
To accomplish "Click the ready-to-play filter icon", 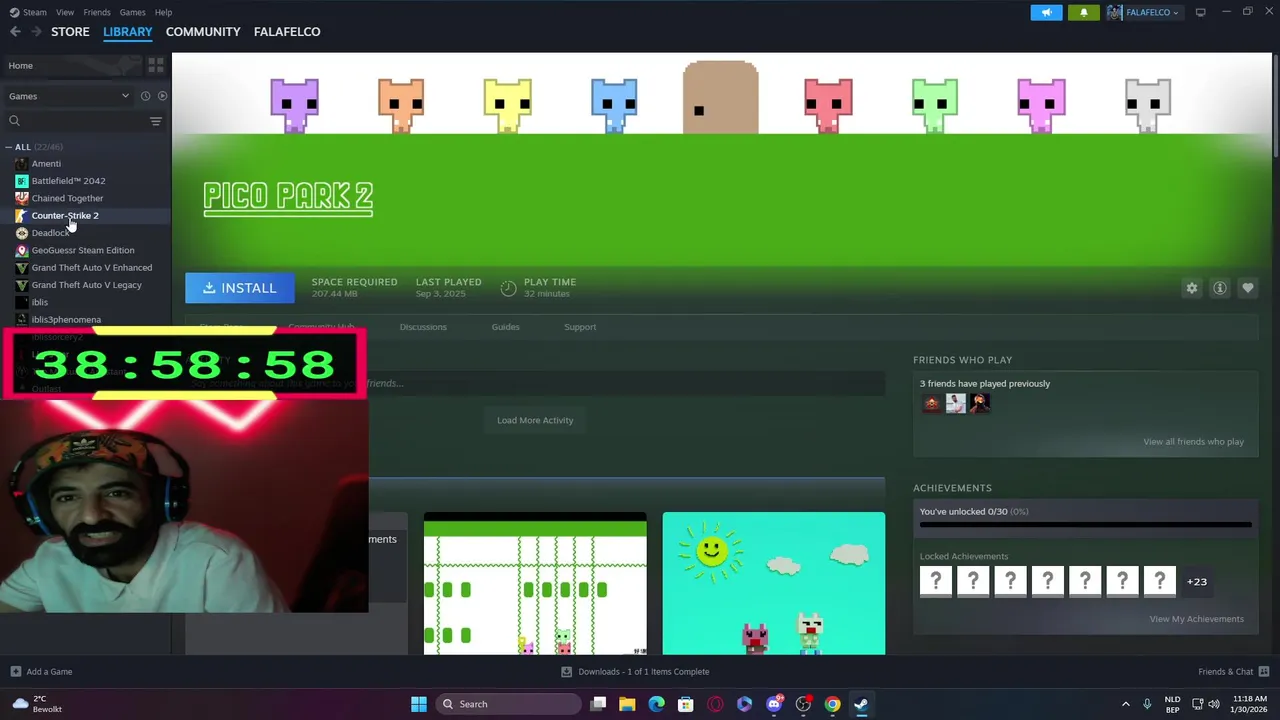I will (x=162, y=96).
